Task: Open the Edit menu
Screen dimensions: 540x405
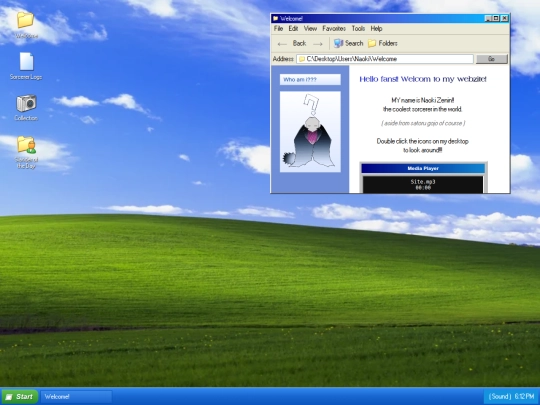Action: 293,29
